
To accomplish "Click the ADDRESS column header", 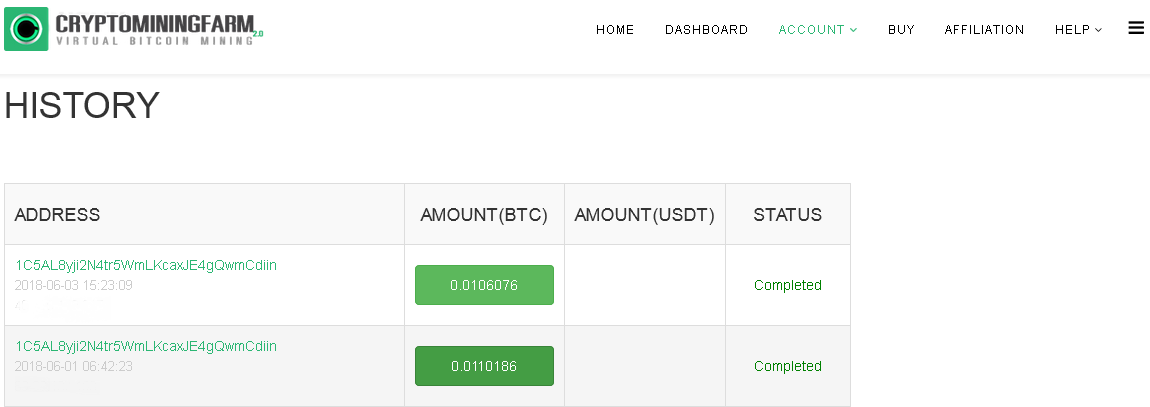I will (57, 215).
